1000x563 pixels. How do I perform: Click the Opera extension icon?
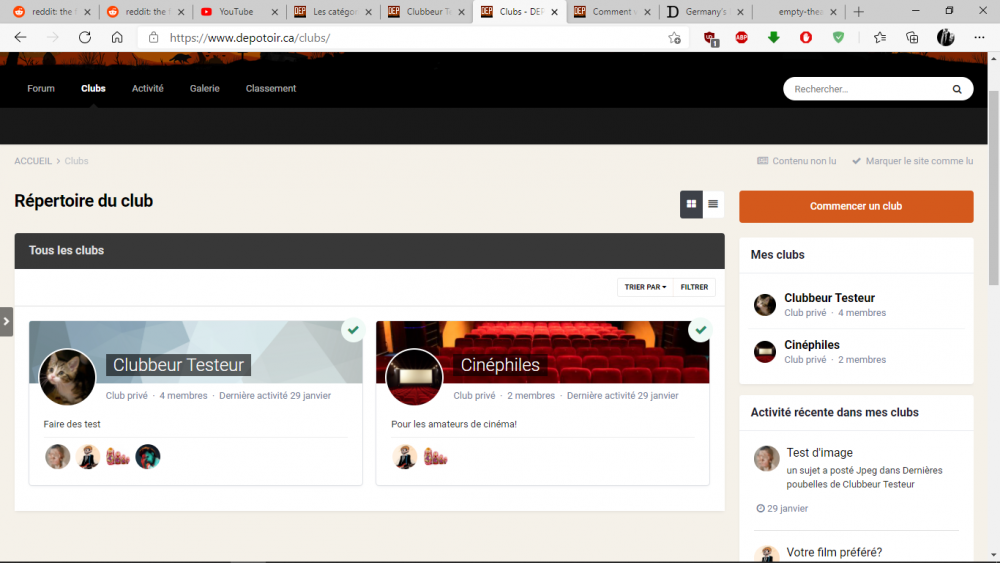806,37
